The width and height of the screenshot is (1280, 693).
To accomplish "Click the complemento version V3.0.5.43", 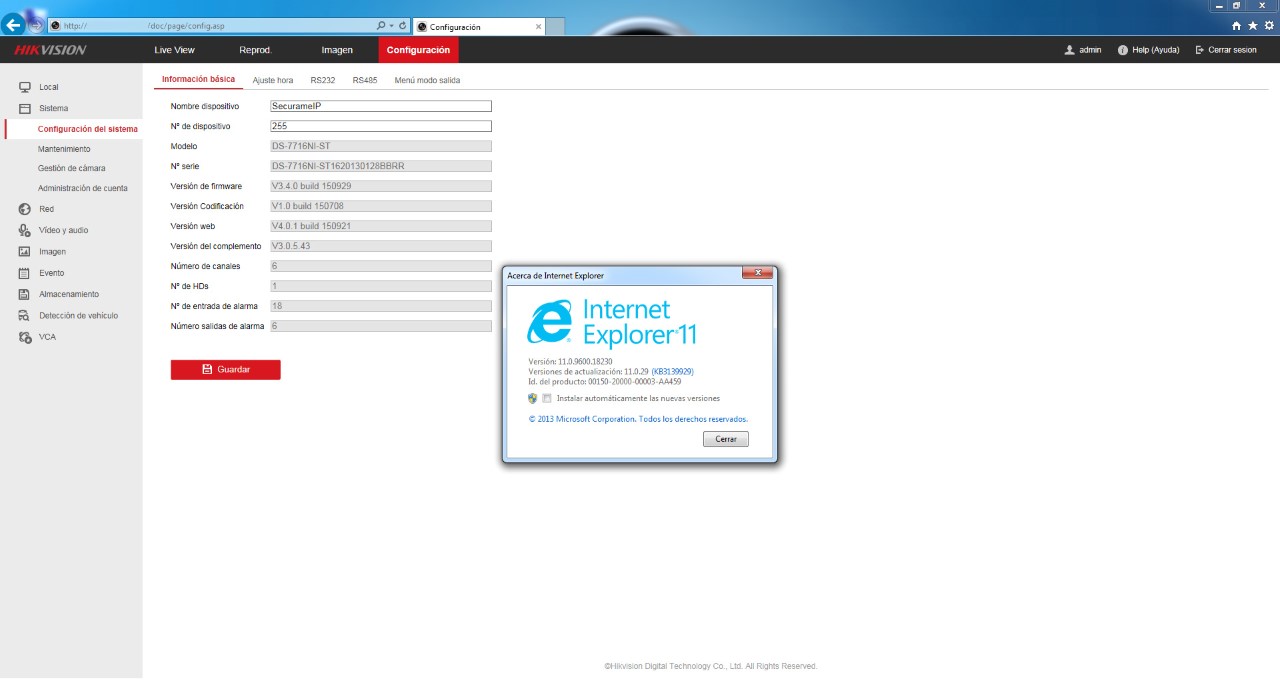I will pos(381,246).
